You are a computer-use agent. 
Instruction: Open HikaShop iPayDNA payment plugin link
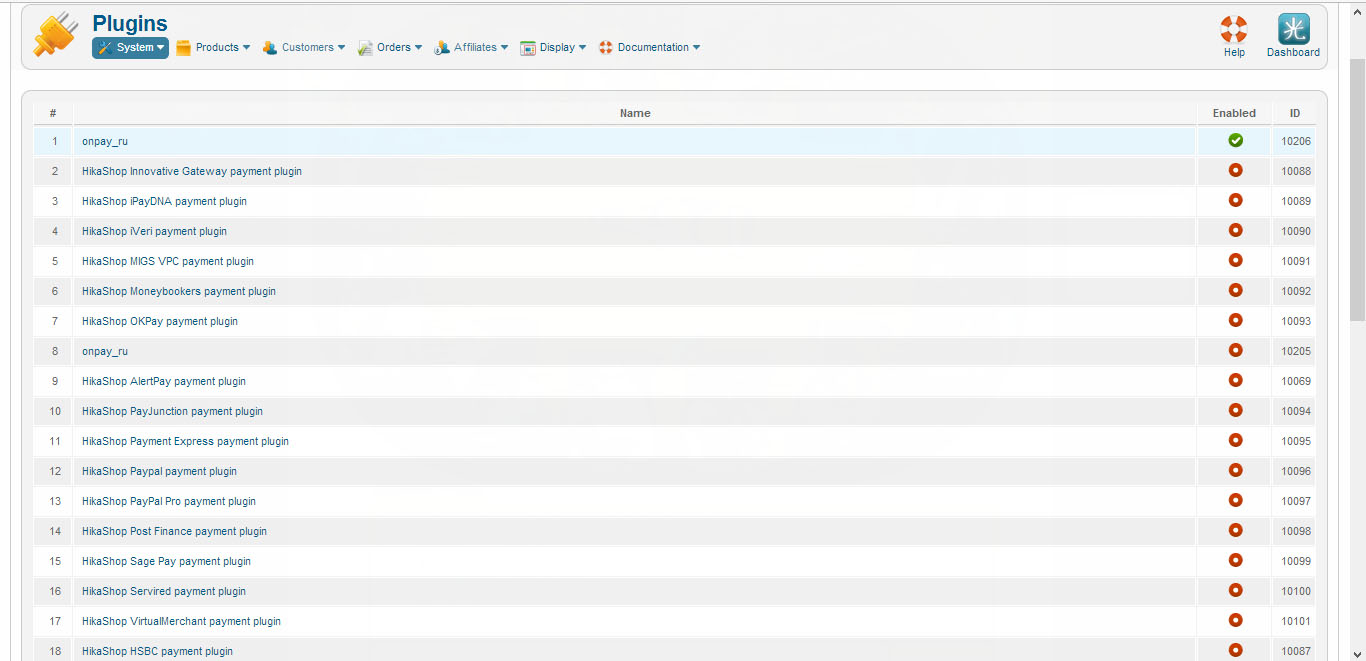pos(164,201)
